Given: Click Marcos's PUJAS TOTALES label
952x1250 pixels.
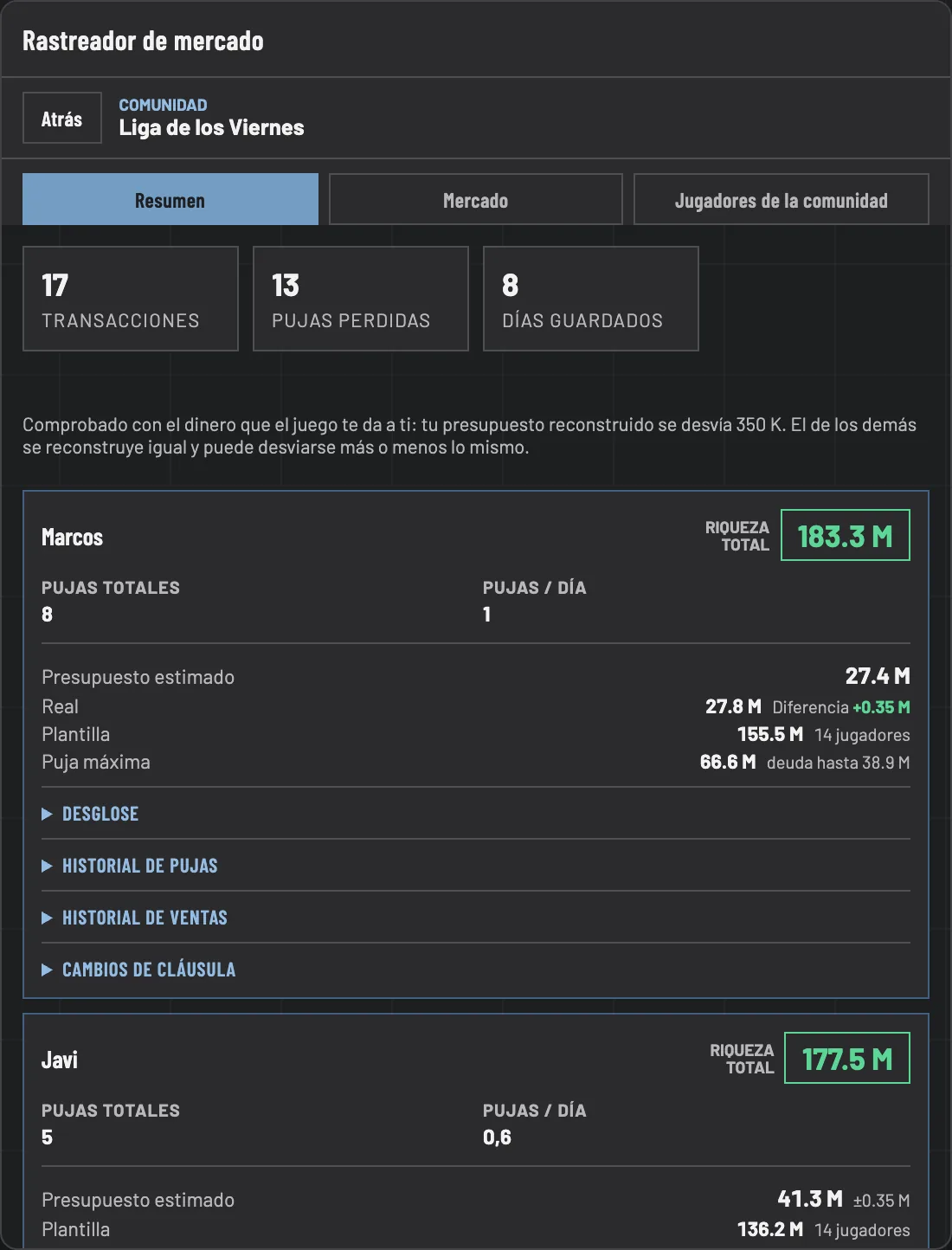Looking at the screenshot, I should click(111, 588).
